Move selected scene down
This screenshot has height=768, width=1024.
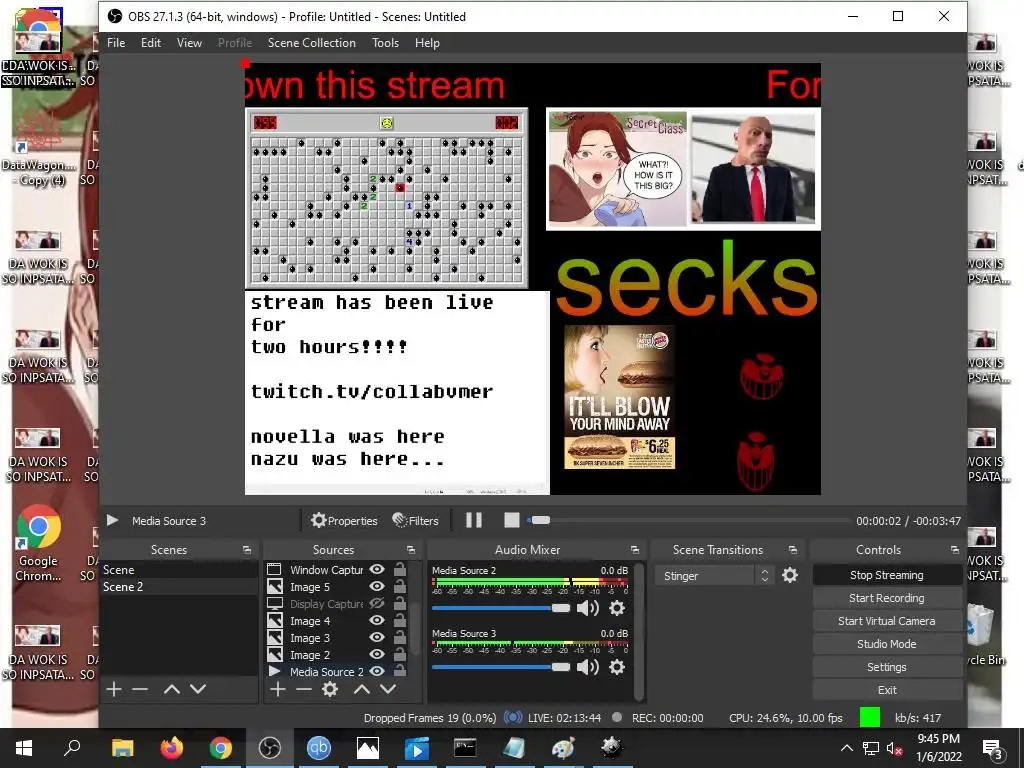tap(198, 689)
